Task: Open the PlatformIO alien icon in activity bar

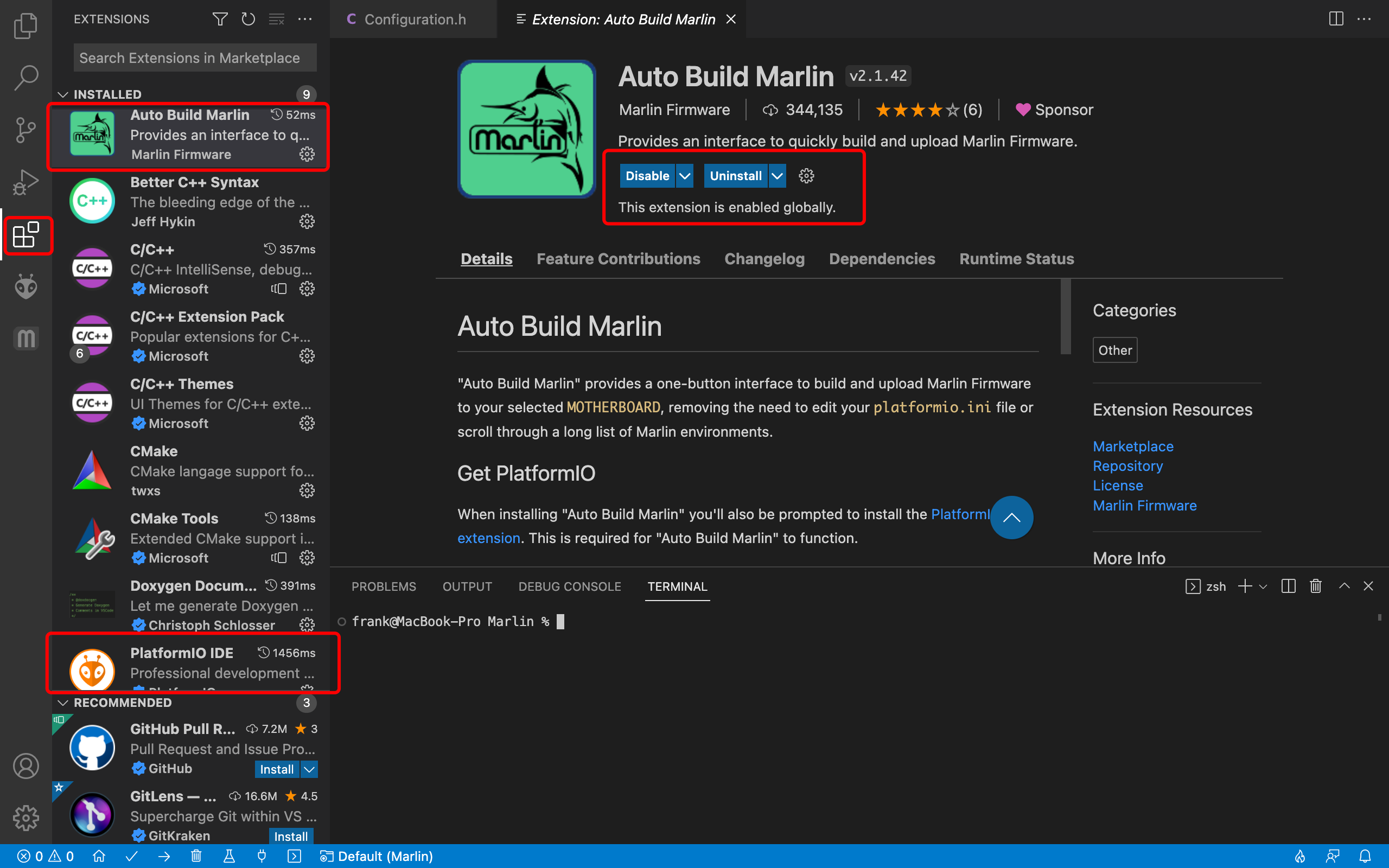Action: tap(26, 286)
